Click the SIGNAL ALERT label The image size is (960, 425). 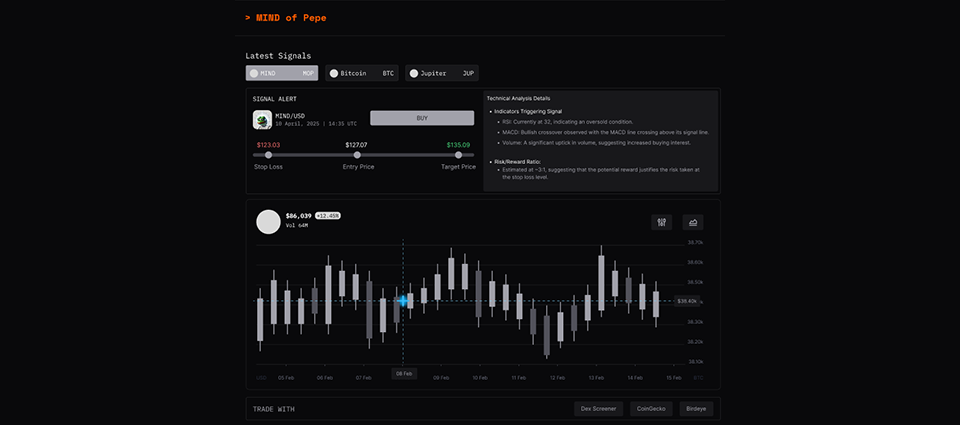pos(275,99)
